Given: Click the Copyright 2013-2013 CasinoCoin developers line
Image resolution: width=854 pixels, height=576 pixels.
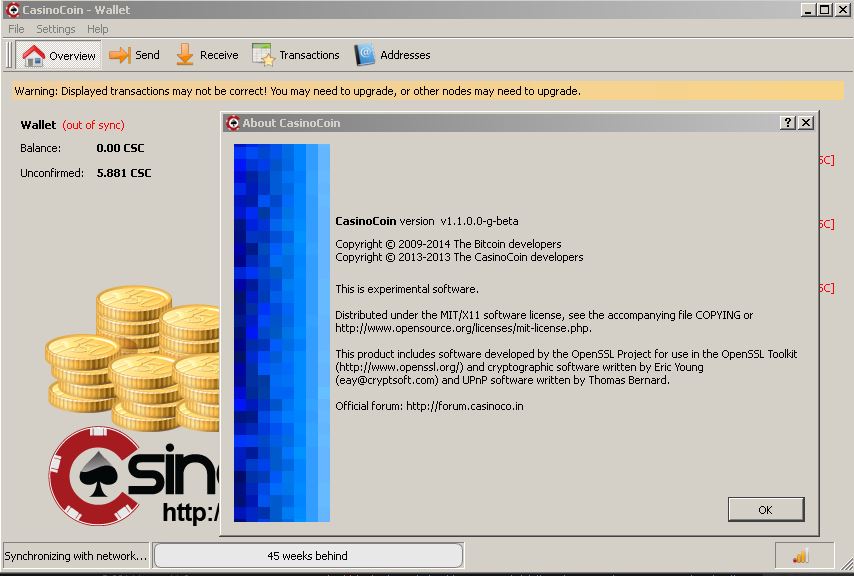Looking at the screenshot, I should click(x=459, y=257).
